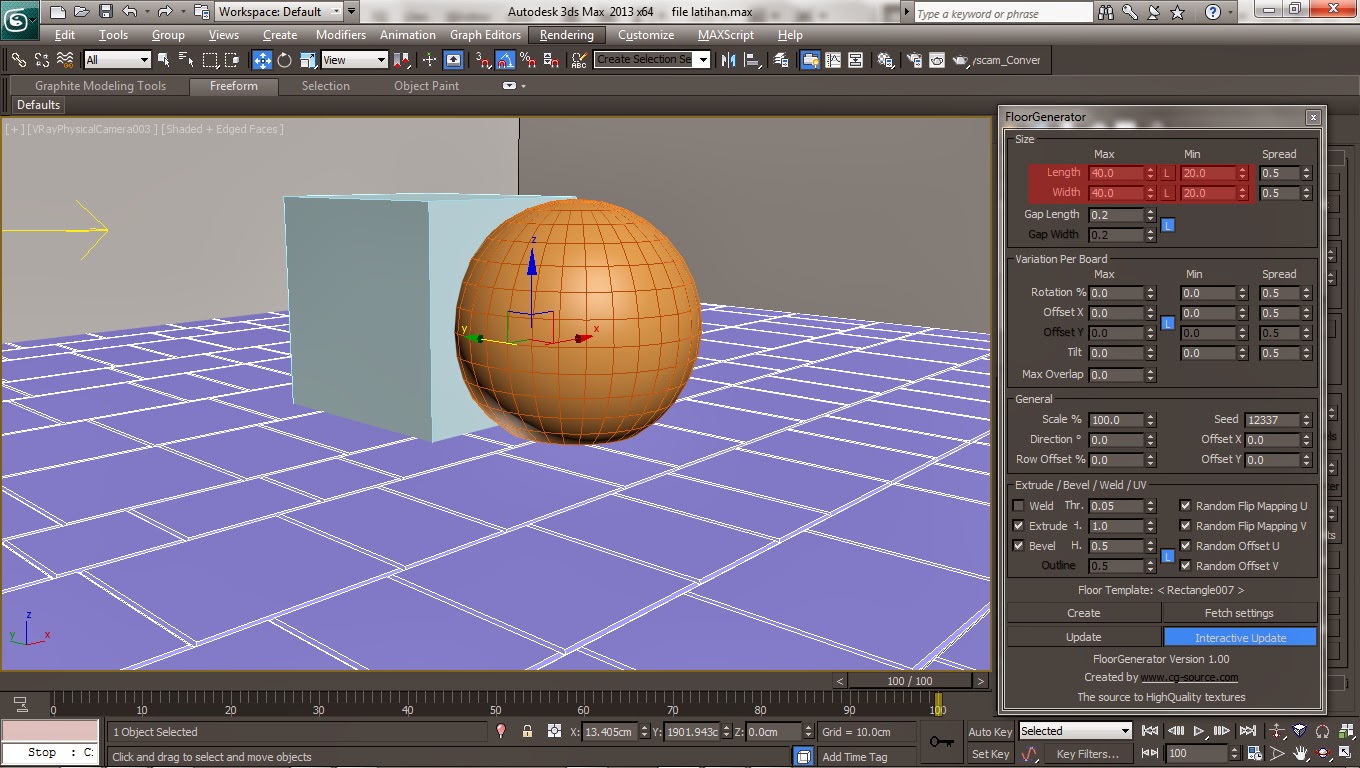Uncheck the Extrude checkbox
Image resolution: width=1360 pixels, height=768 pixels.
1018,526
